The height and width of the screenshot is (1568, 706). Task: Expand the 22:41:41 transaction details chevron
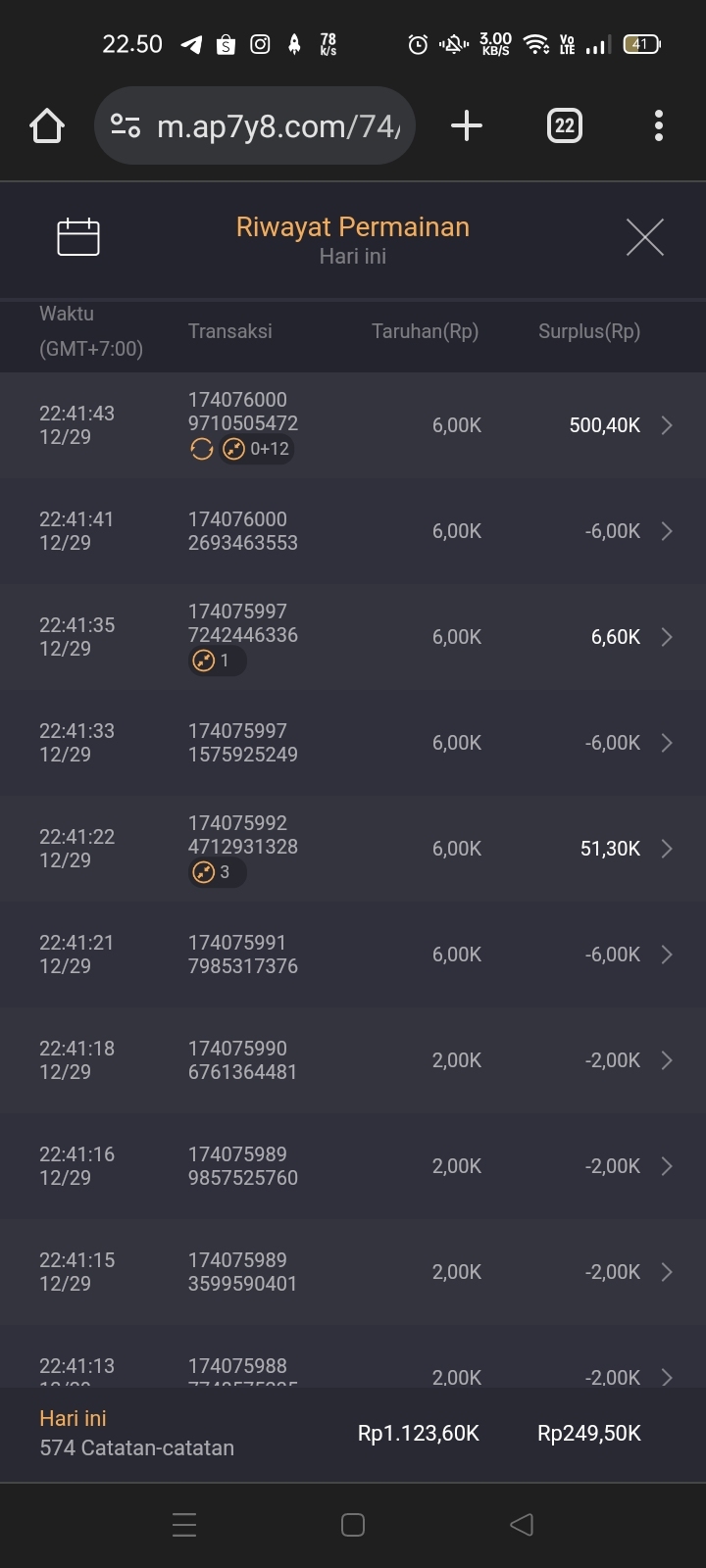667,531
